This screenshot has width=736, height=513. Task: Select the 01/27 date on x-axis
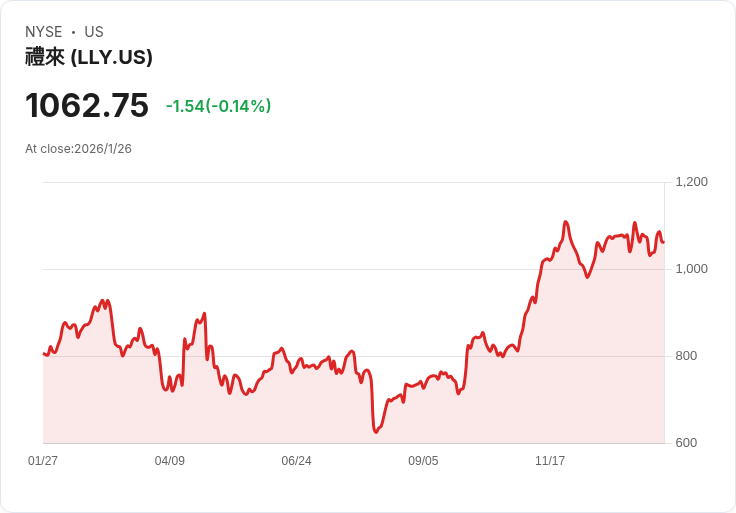pos(43,461)
